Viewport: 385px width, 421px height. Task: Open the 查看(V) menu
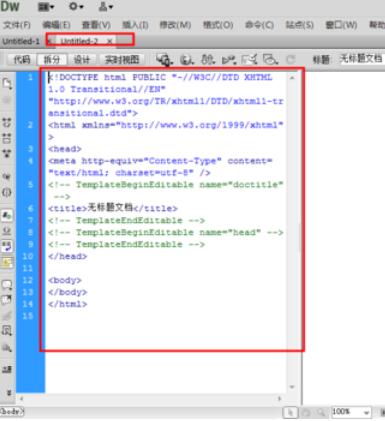point(96,25)
